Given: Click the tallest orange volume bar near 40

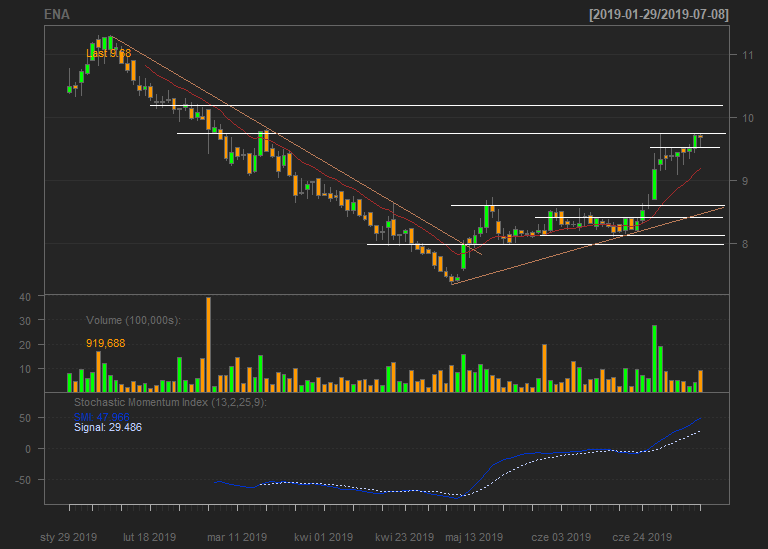Looking at the screenshot, I should pos(209,345).
